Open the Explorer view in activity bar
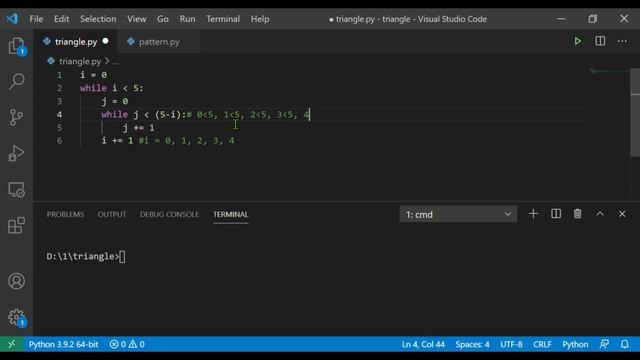Screen dimensions: 640x360 tap(17, 46)
